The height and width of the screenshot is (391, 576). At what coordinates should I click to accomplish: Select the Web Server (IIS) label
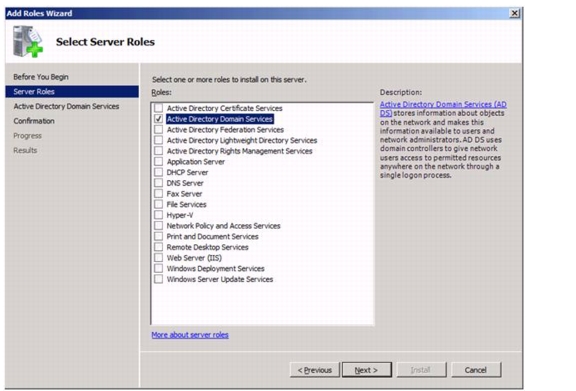coord(194,258)
